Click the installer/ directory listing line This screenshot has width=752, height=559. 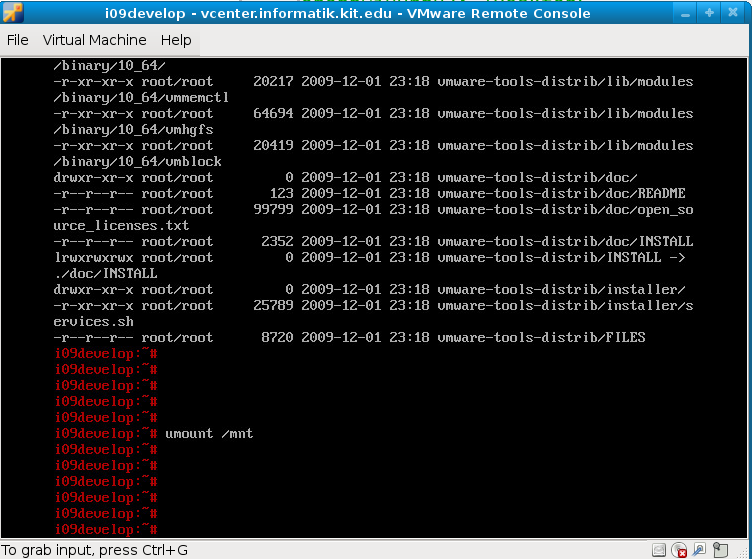pos(370,289)
